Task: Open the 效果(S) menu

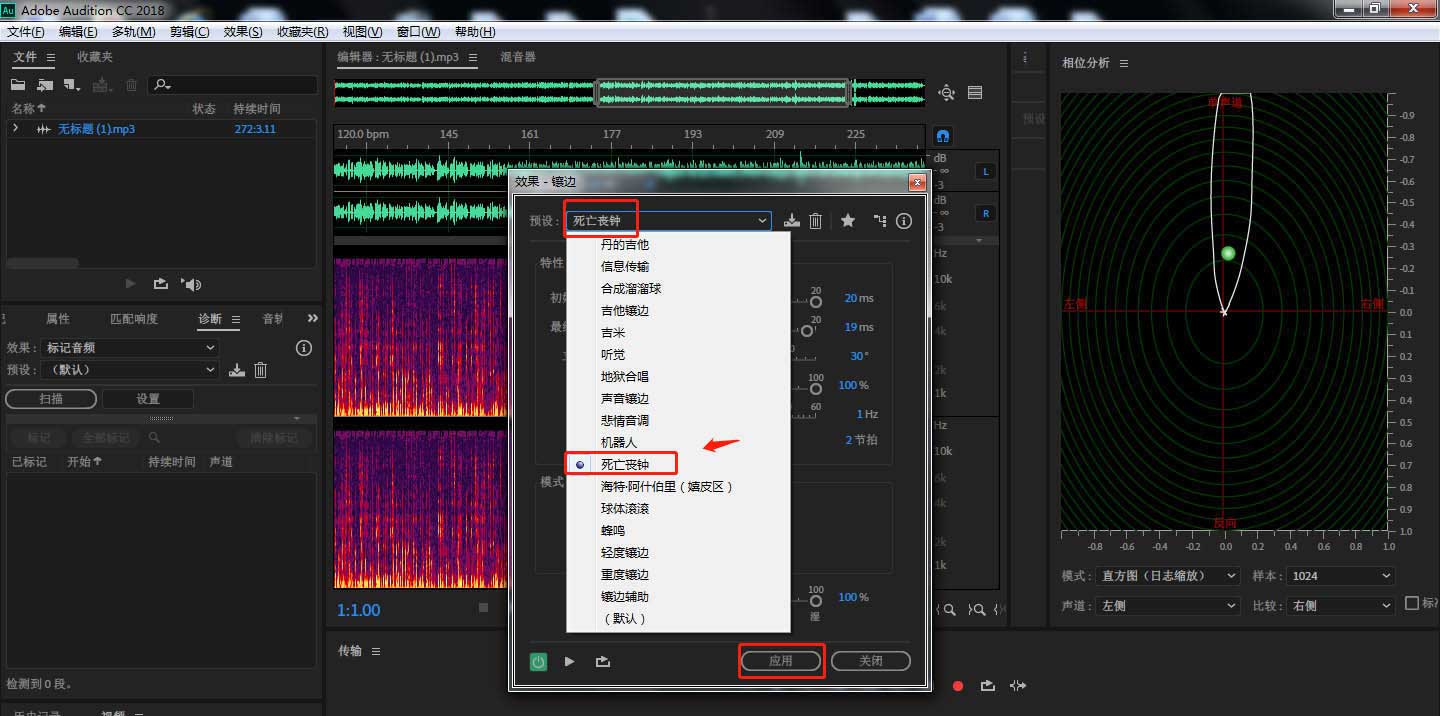Action: [x=242, y=31]
